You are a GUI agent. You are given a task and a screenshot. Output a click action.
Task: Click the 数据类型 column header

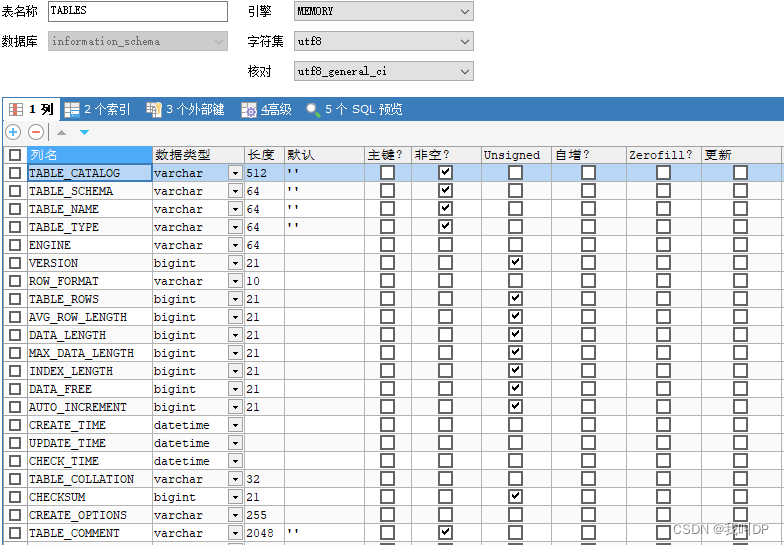198,155
